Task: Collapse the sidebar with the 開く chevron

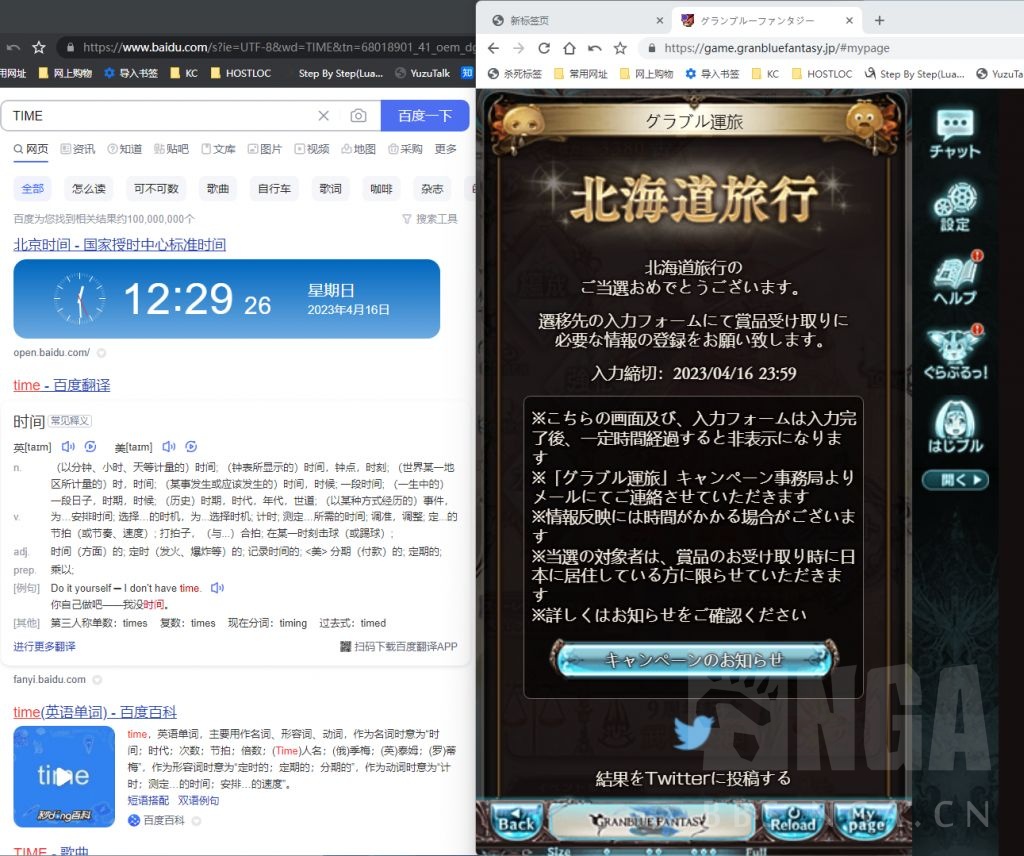Action: coord(955,480)
